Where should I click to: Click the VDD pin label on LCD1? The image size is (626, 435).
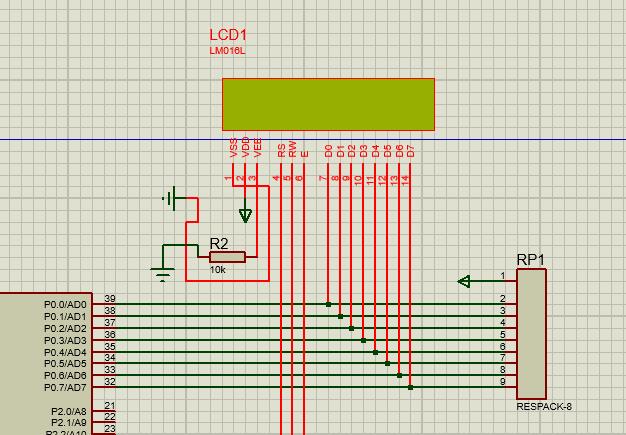tap(246, 147)
